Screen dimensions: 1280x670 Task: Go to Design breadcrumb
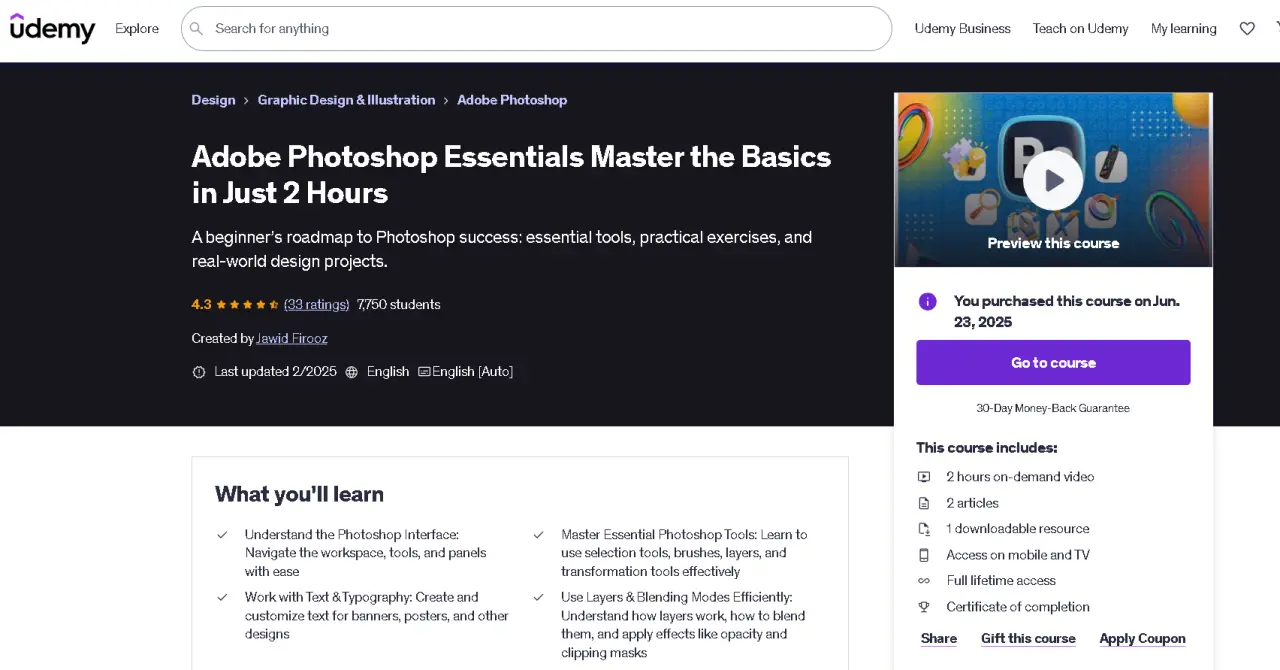coord(213,100)
